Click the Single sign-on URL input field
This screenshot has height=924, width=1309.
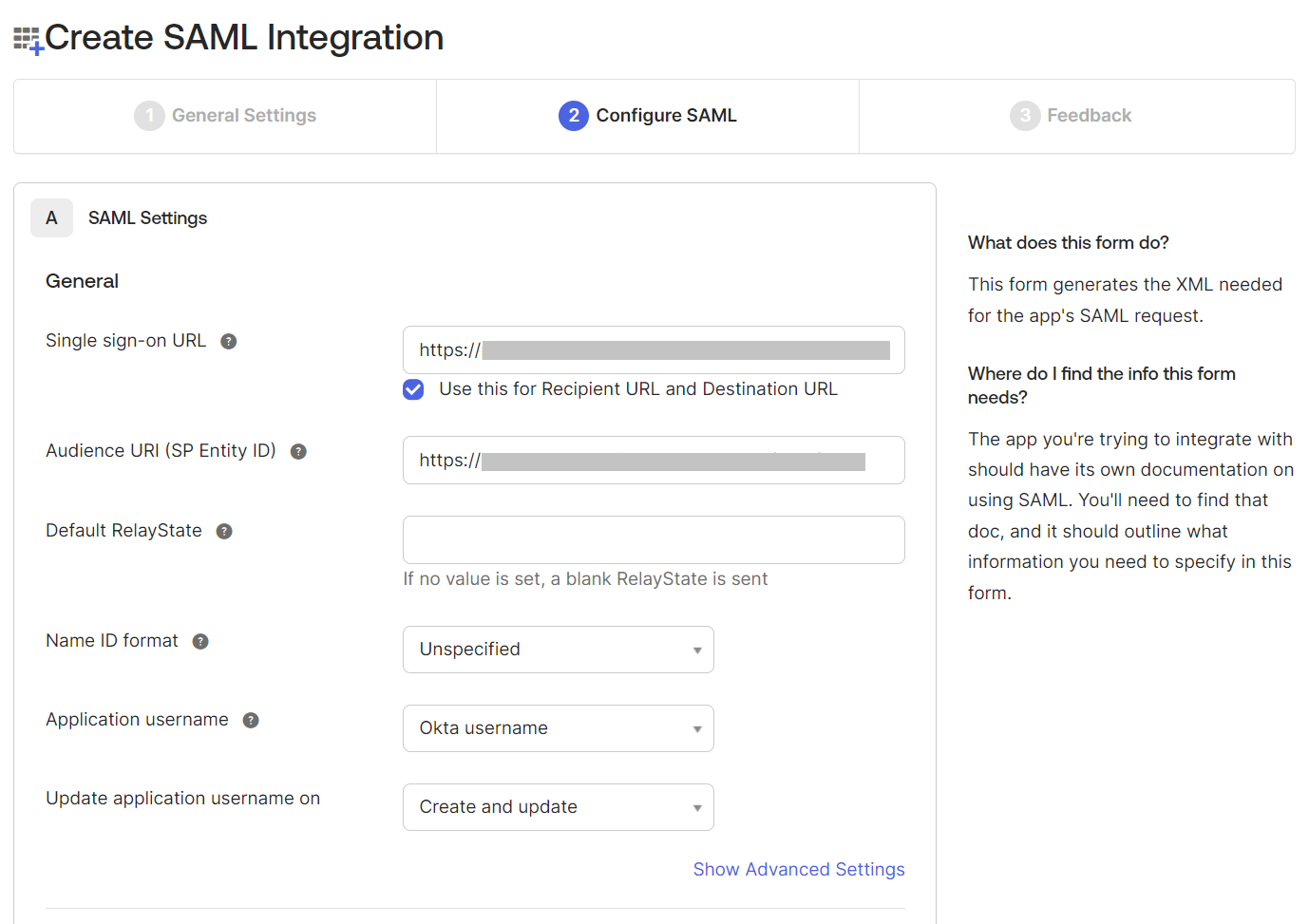click(654, 350)
